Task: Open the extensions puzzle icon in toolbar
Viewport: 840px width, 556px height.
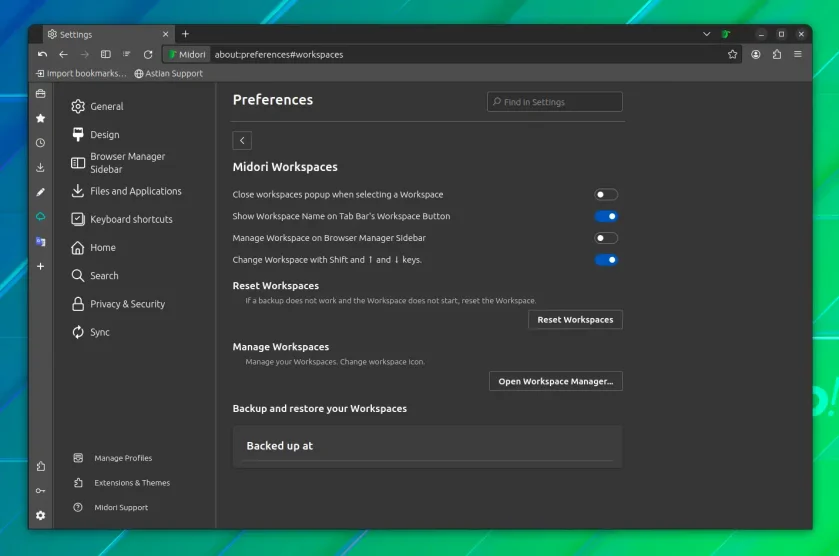Action: click(x=777, y=54)
